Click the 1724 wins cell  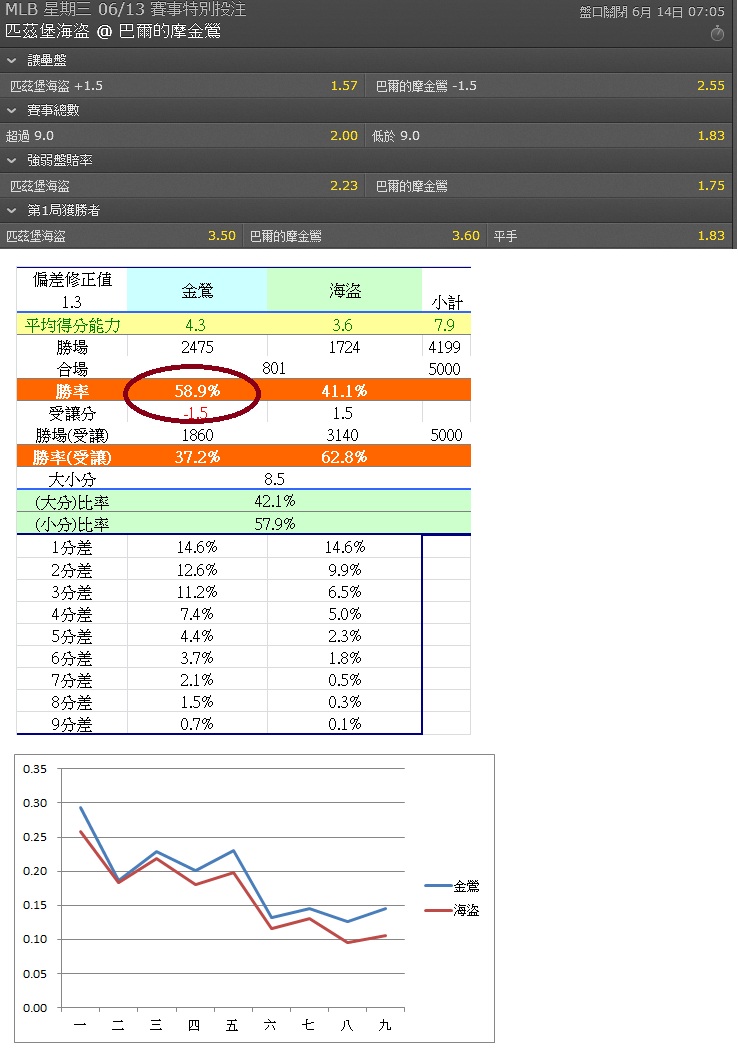(x=344, y=347)
